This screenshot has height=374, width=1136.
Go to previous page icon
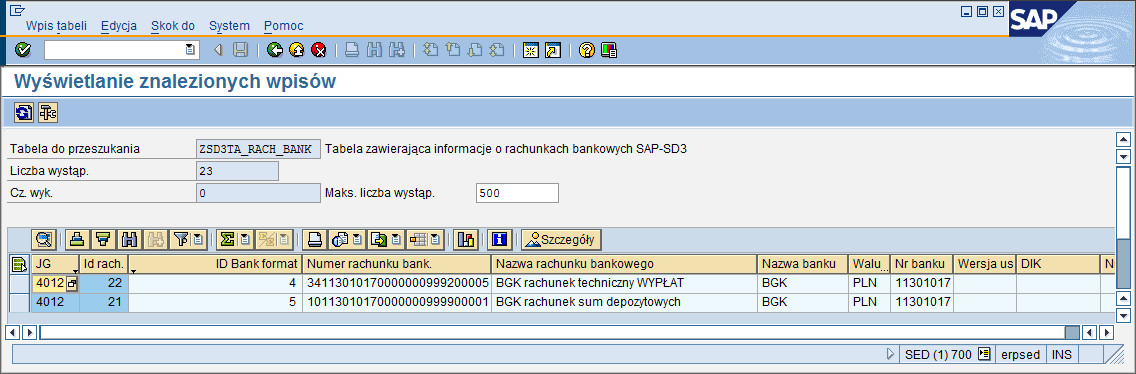click(x=453, y=50)
